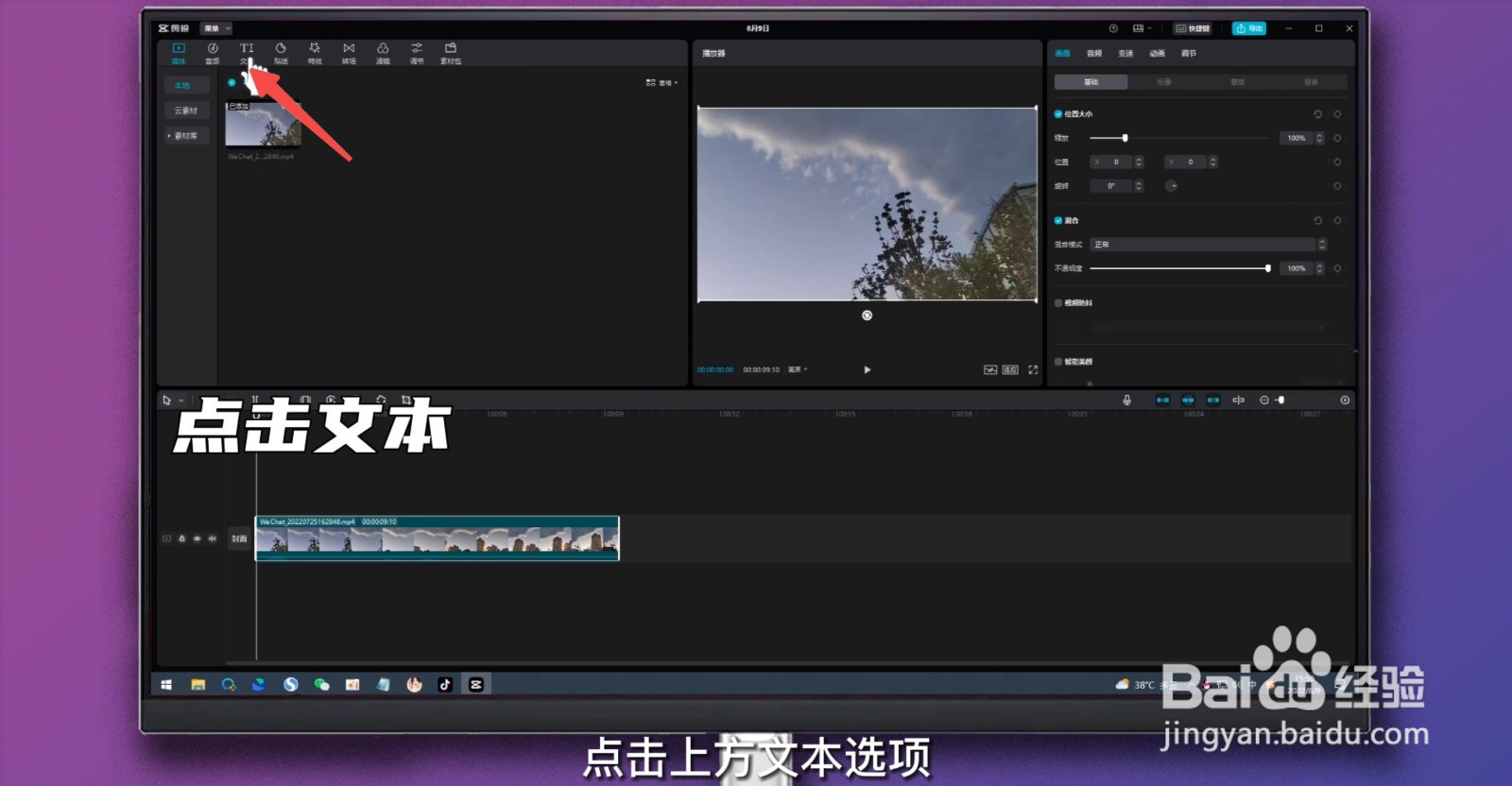Open the media view sort dropdown
The width and height of the screenshot is (1512, 786).
tap(661, 83)
